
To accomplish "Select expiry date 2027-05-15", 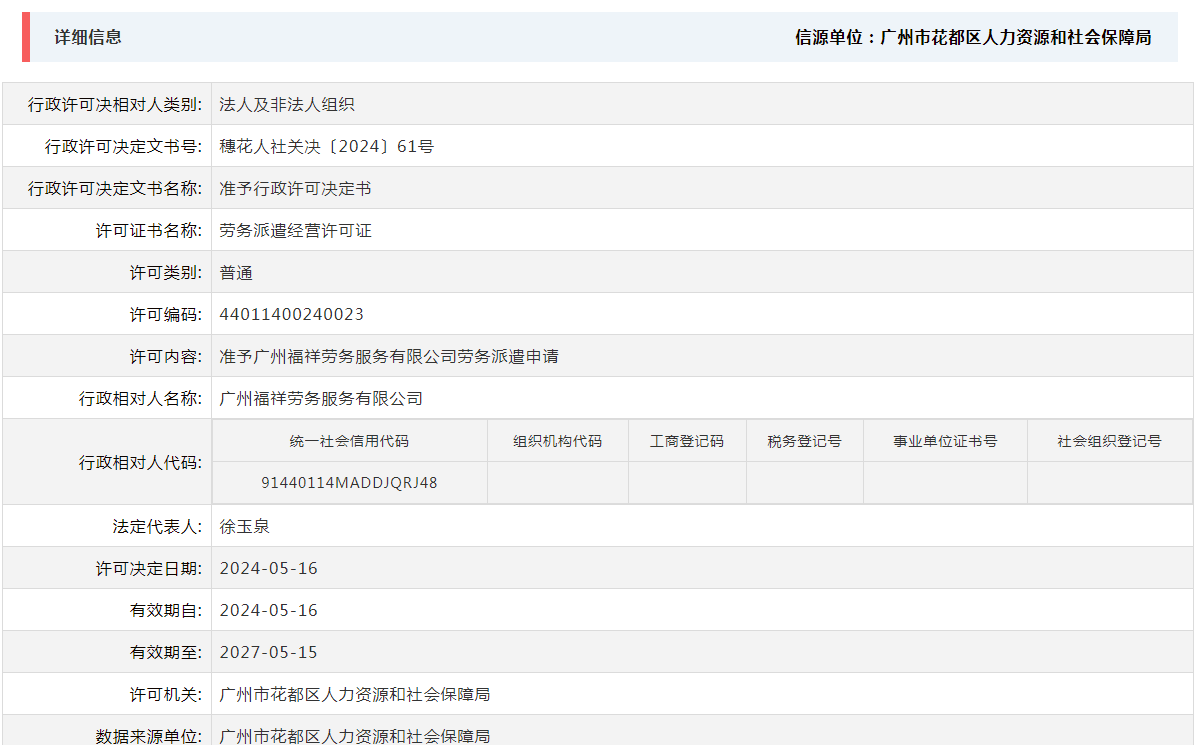I will 268,653.
